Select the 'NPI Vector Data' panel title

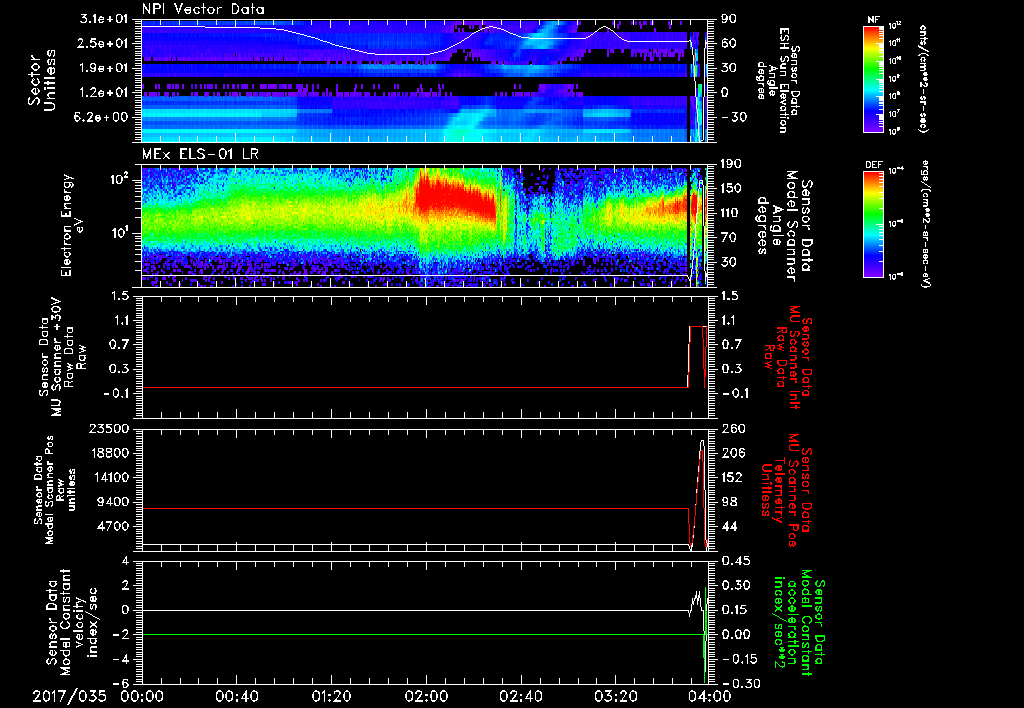pos(204,9)
